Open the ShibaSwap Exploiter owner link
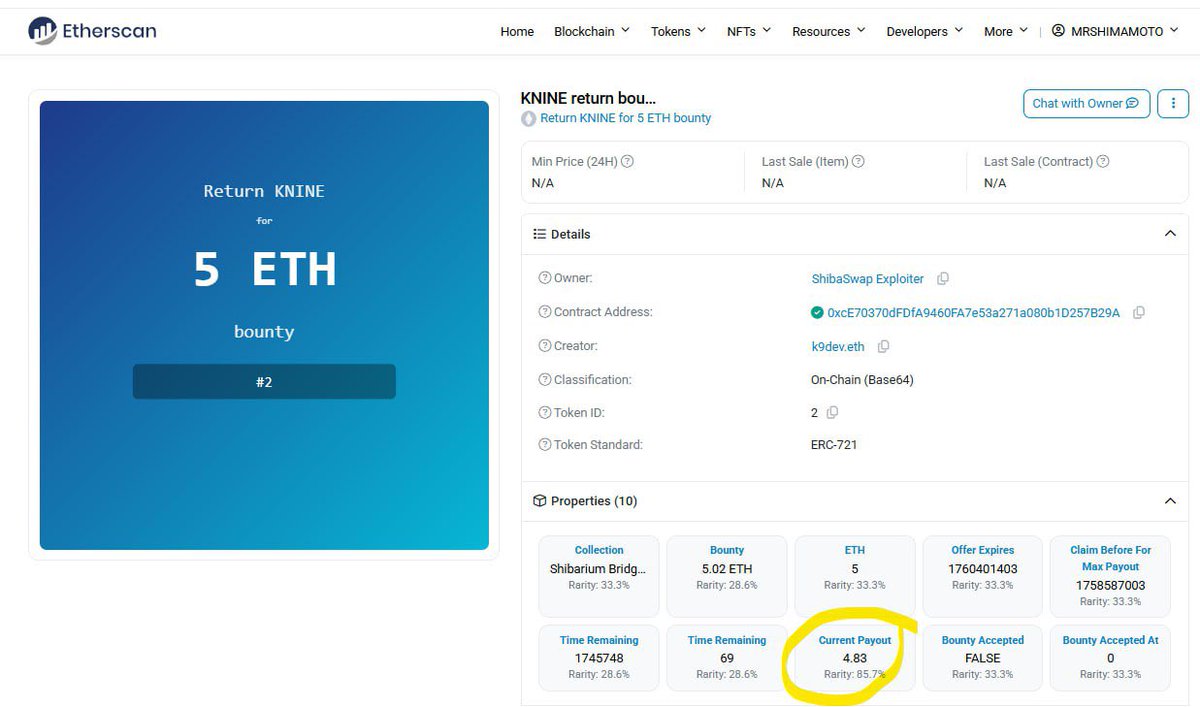 868,279
